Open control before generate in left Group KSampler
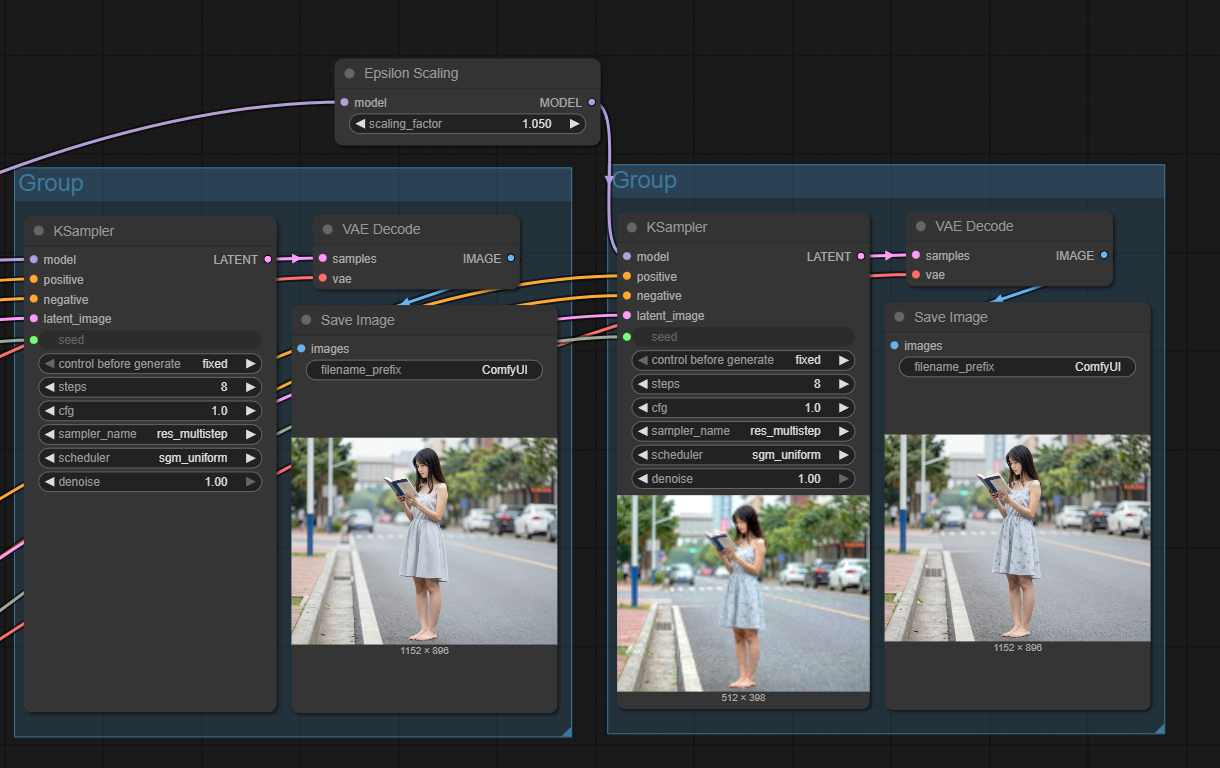 pos(150,364)
